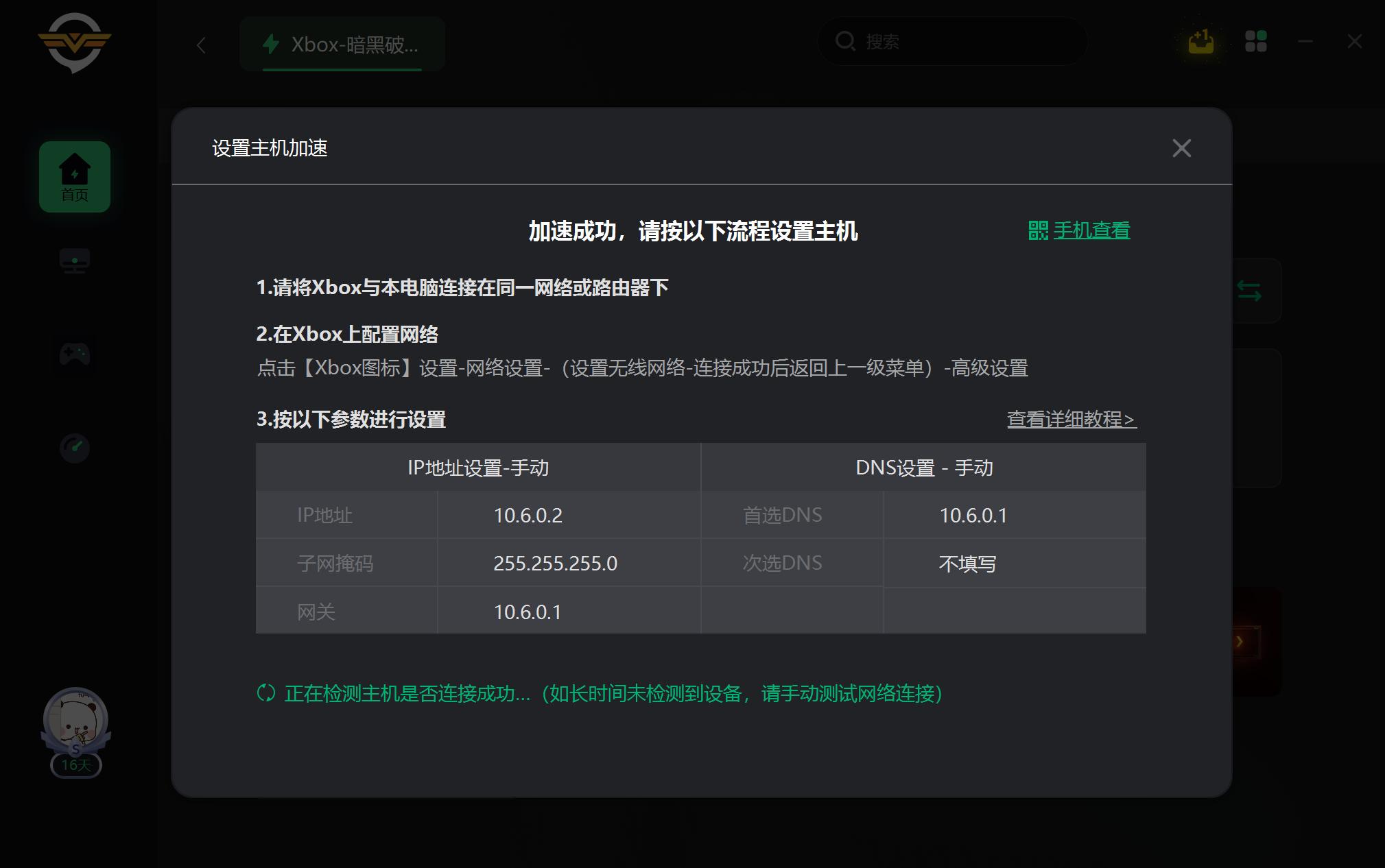This screenshot has width=1385, height=868.
Task: Click the 16天 membership badge
Action: [x=75, y=766]
